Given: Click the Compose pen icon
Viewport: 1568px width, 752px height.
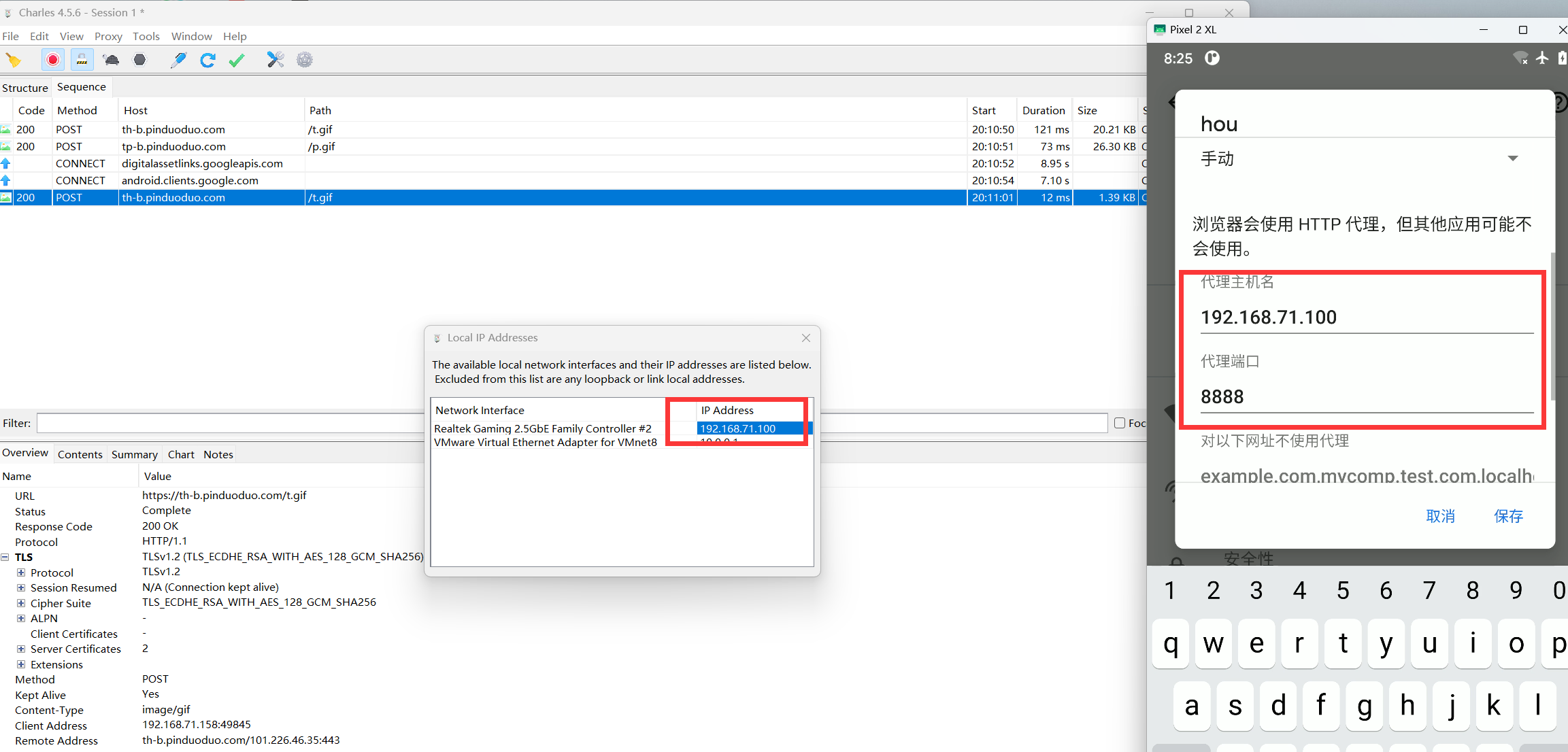Looking at the screenshot, I should pos(178,60).
